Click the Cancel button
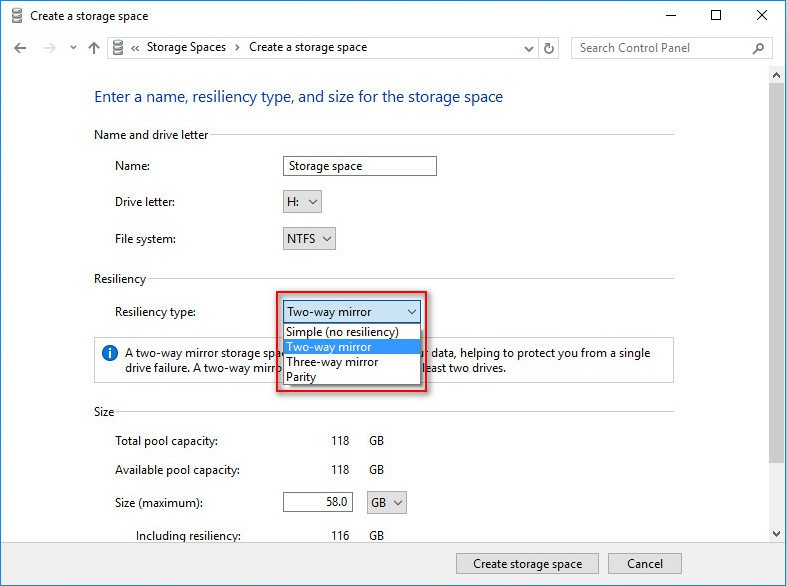Screen dimensions: 788x586 coord(644,564)
